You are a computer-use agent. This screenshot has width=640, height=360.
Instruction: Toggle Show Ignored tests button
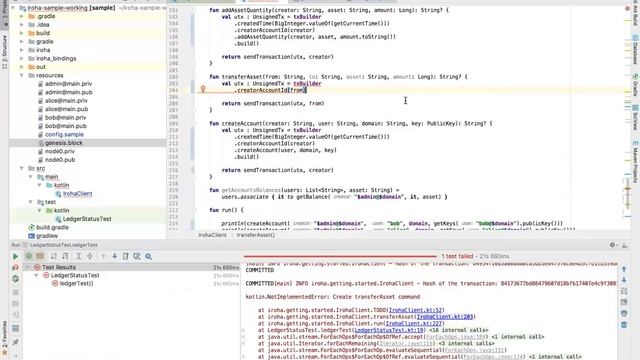(40, 256)
